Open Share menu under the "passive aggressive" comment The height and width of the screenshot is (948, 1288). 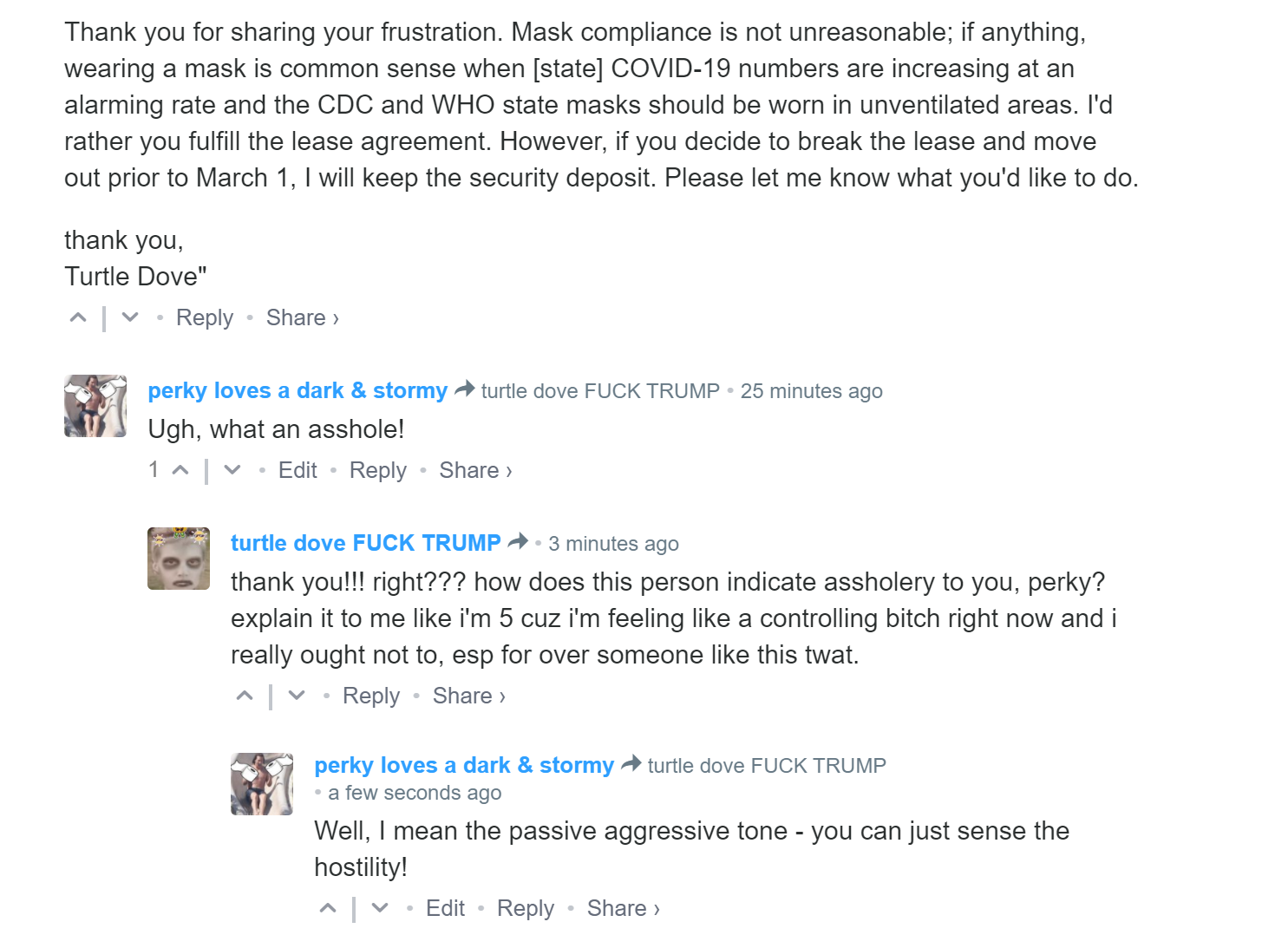point(623,909)
